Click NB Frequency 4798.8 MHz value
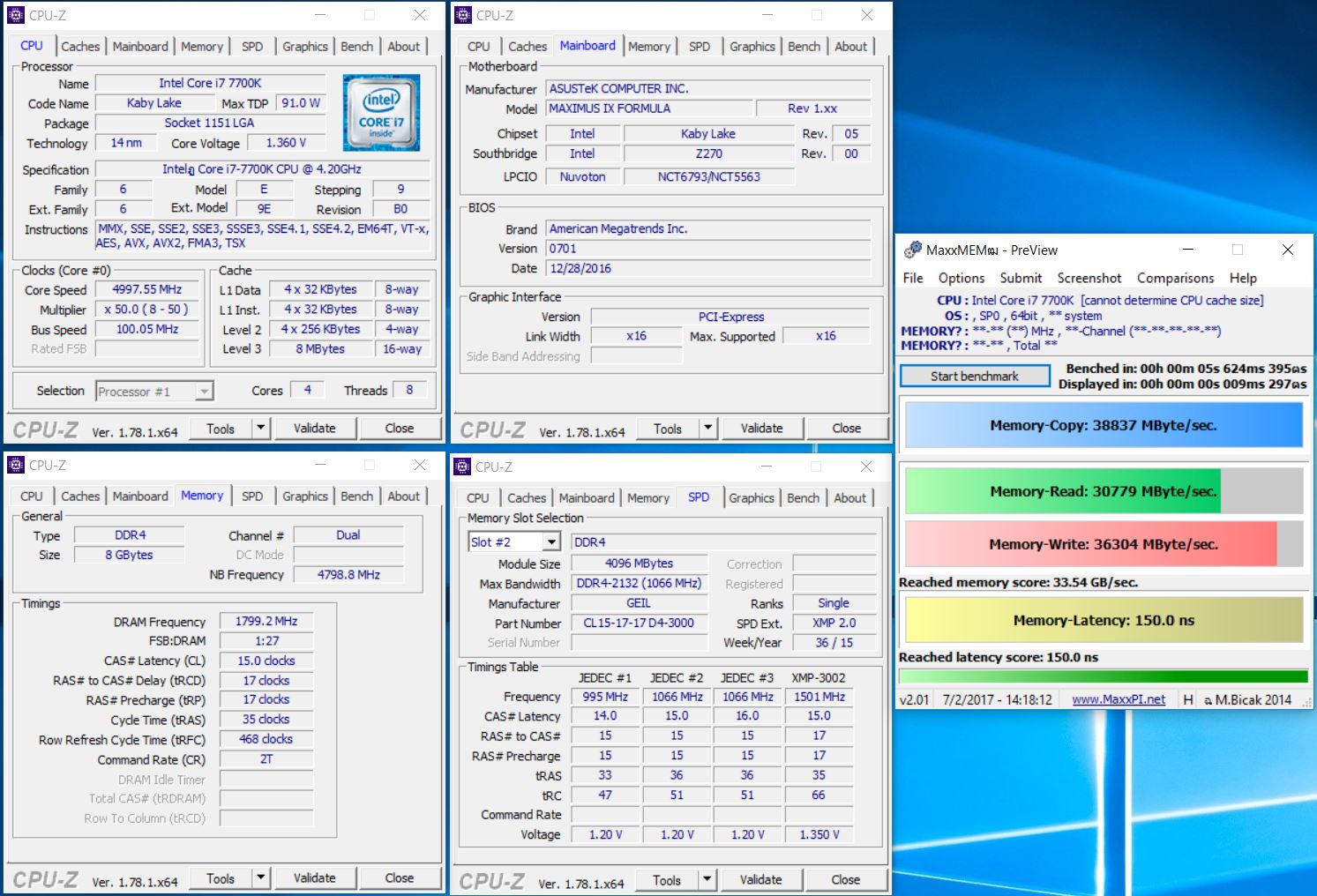Screen dimensions: 1317x896 pyautogui.click(x=348, y=574)
